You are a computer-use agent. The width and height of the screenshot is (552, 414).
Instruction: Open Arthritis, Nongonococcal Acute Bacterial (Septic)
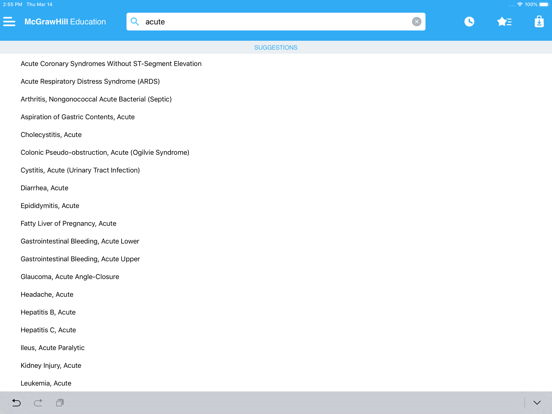coord(96,99)
